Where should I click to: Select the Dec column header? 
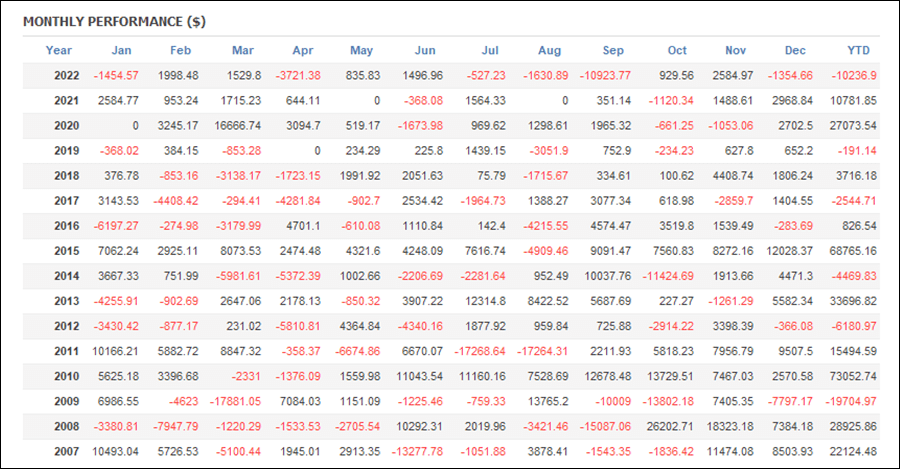(x=796, y=50)
